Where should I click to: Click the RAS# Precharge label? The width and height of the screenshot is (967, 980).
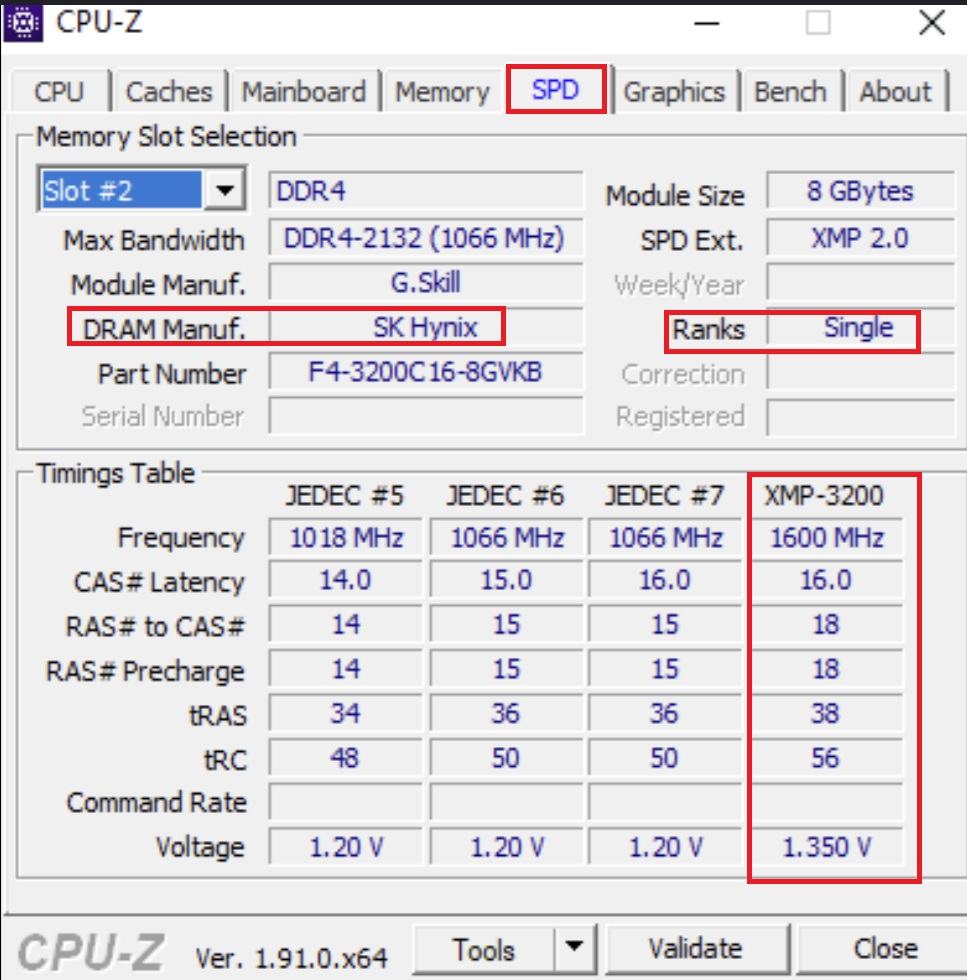145,671
